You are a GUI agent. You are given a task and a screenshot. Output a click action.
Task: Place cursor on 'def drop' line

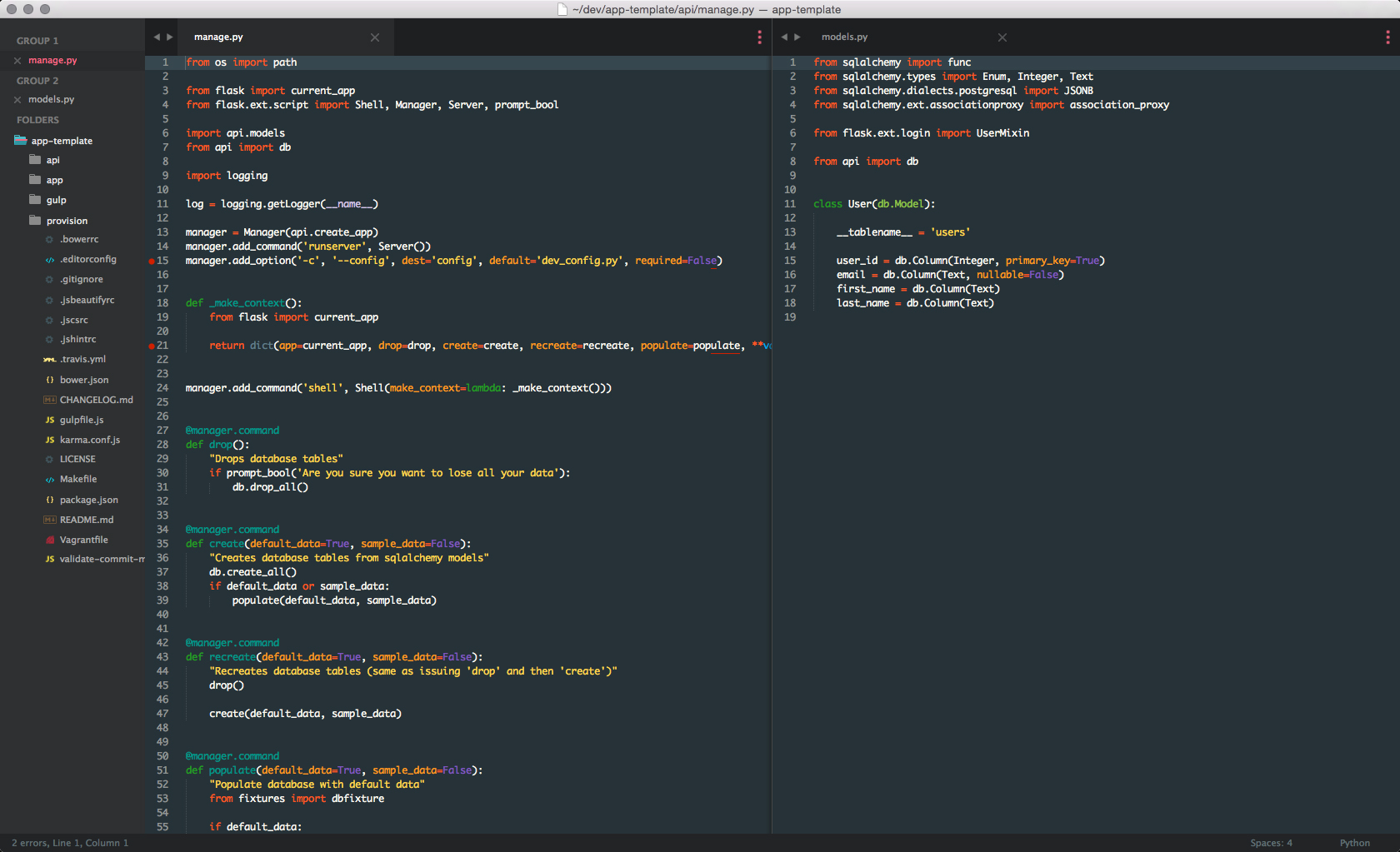pos(217,445)
